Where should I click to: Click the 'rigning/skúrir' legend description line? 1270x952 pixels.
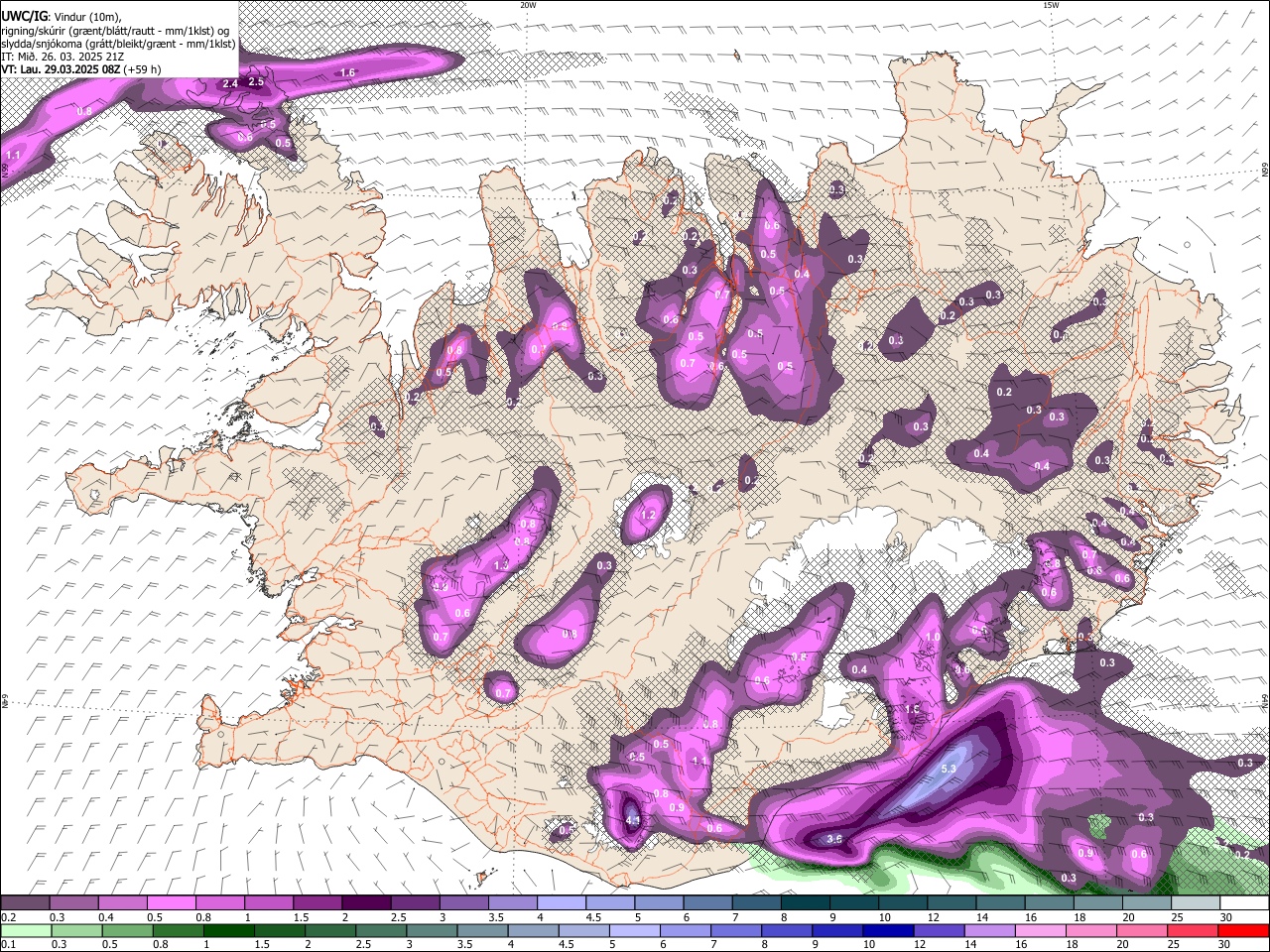coord(114,31)
